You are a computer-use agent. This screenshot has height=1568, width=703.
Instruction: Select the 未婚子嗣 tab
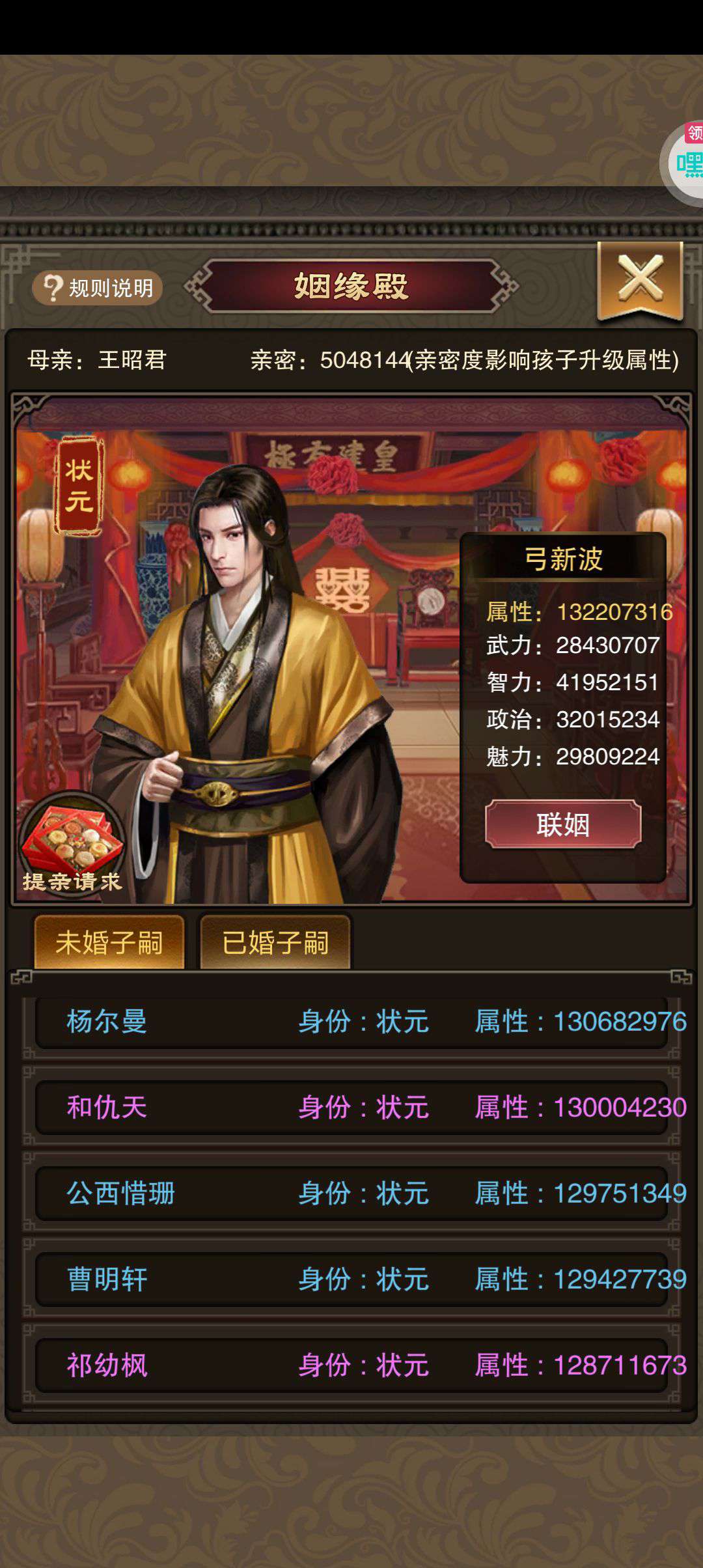(109, 942)
